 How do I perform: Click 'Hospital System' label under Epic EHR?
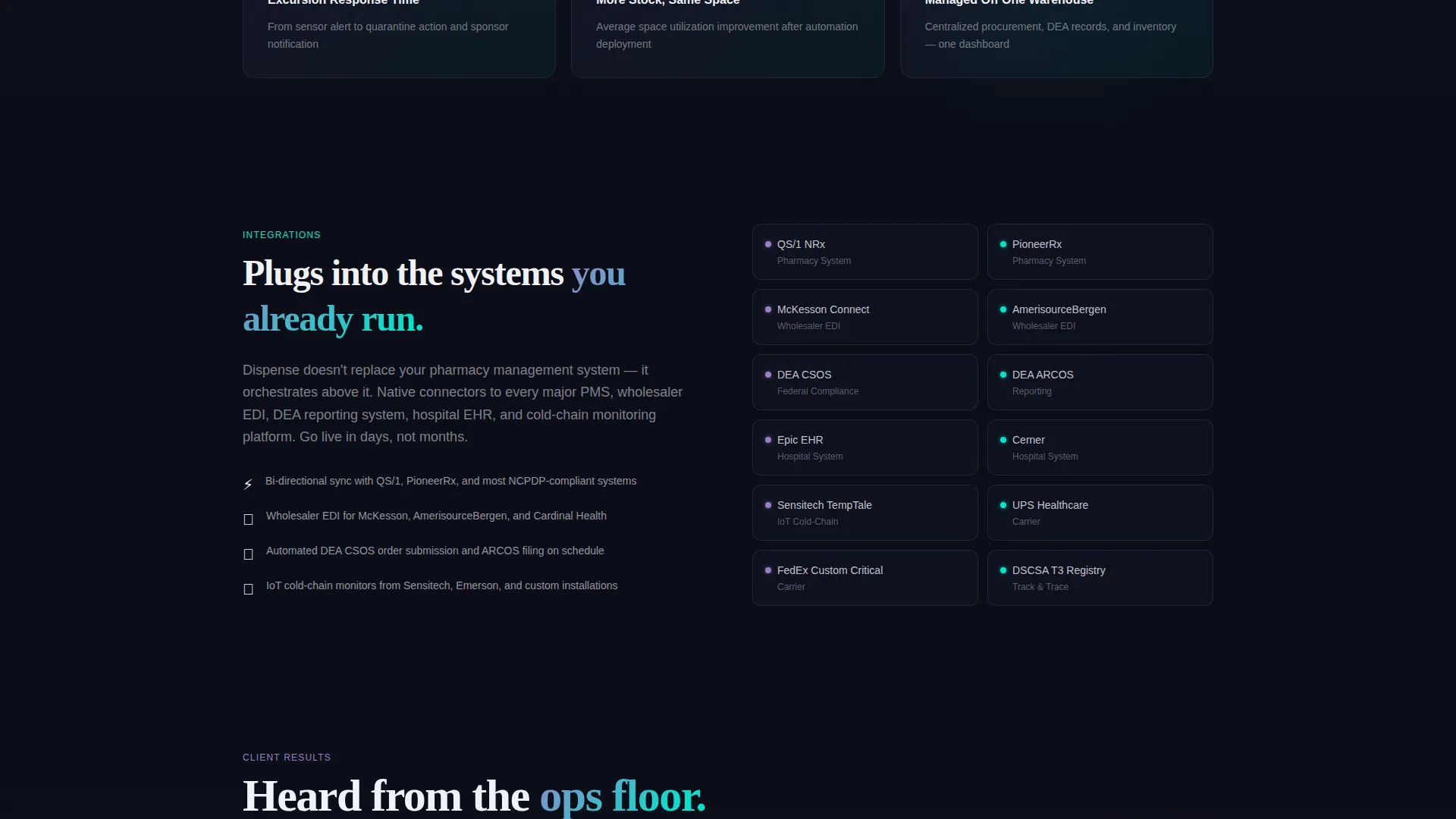tap(809, 457)
